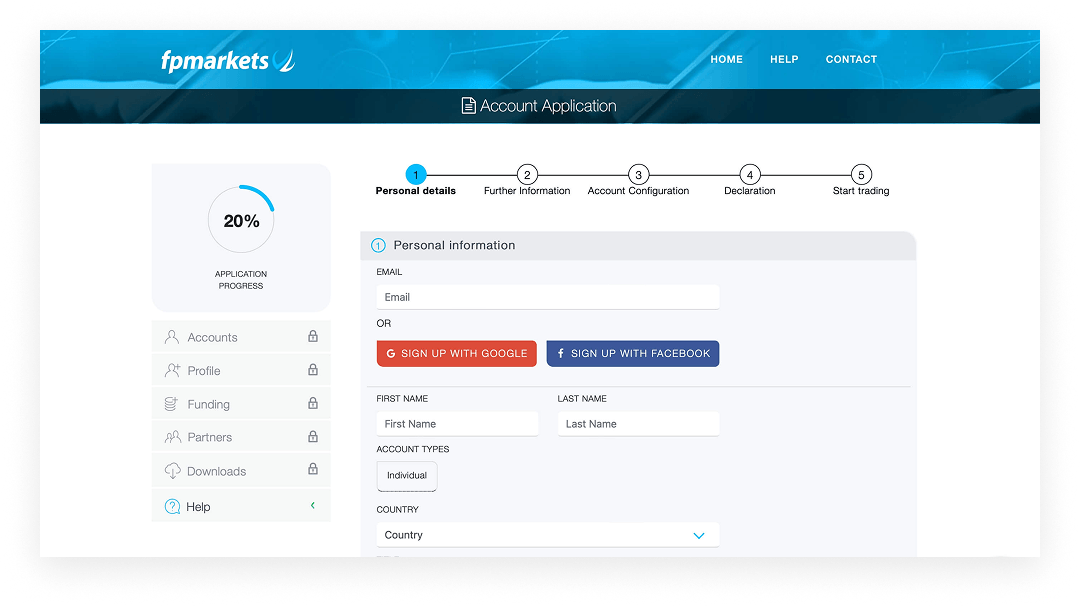This screenshot has height=607, width=1080.
Task: Select the Individual account type
Action: 407,476
